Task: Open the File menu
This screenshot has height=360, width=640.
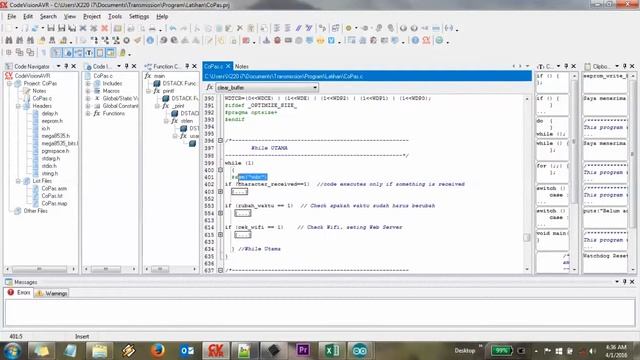Action: coord(11,16)
